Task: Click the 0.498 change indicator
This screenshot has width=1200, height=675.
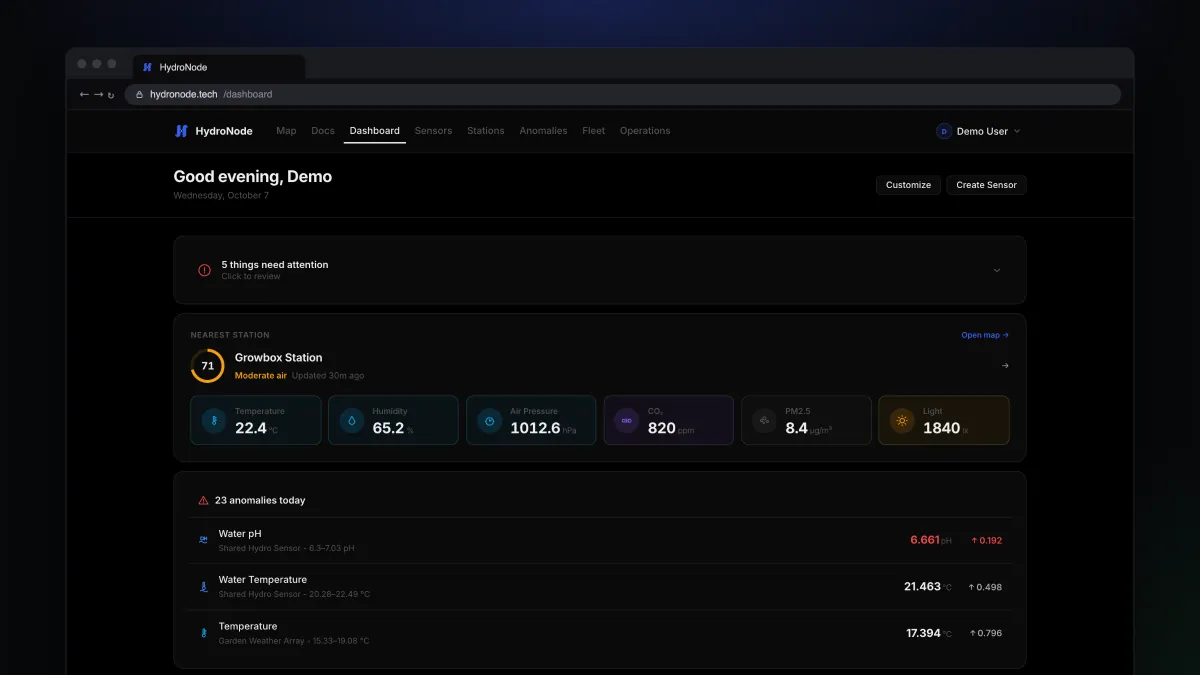Action: 985,587
